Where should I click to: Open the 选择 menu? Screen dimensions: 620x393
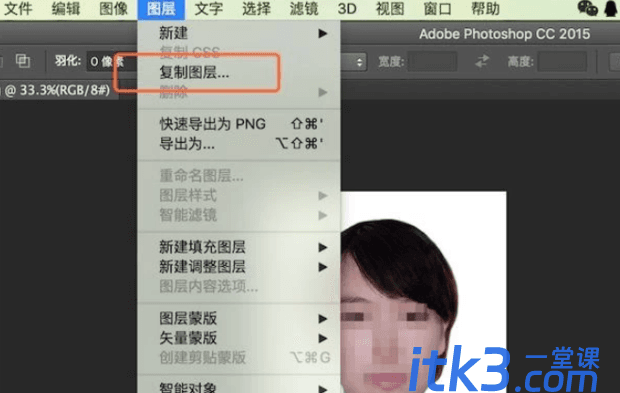256,9
